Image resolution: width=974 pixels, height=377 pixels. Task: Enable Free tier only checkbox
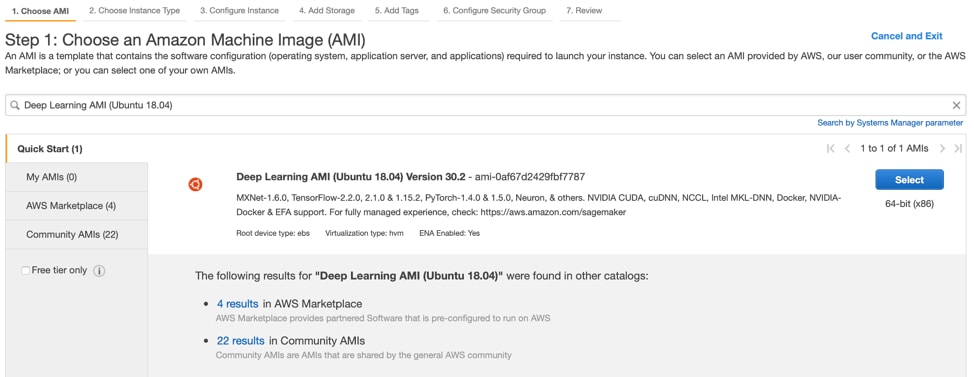click(x=25, y=271)
